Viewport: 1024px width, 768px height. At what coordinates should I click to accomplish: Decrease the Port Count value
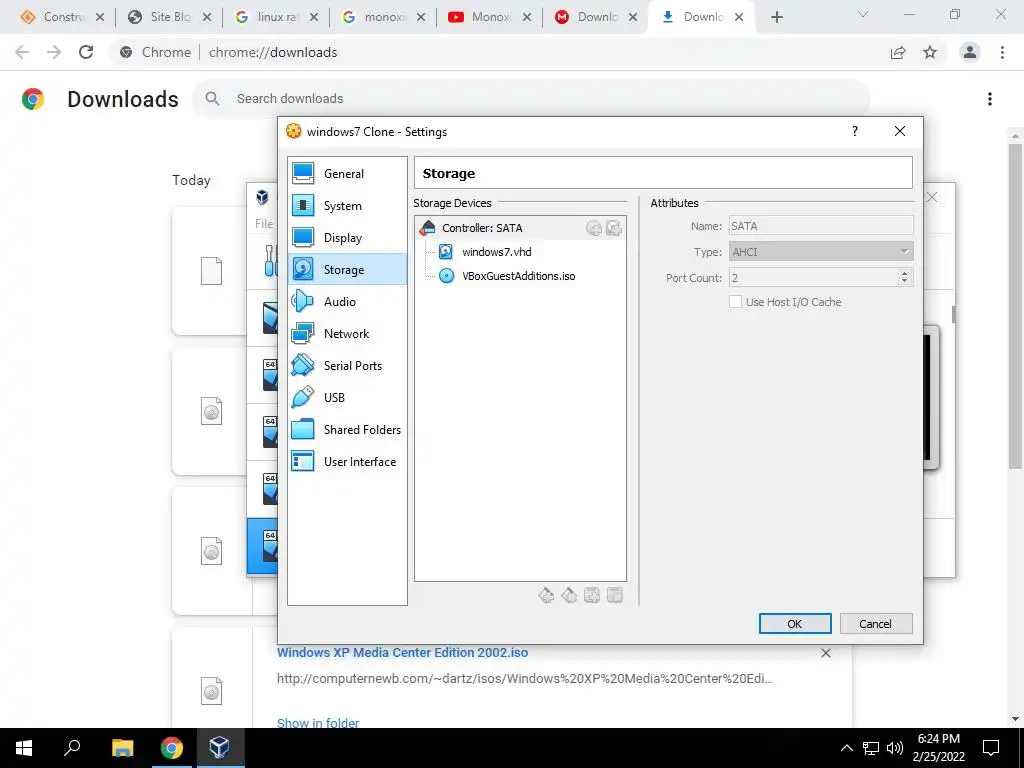[x=904, y=281]
